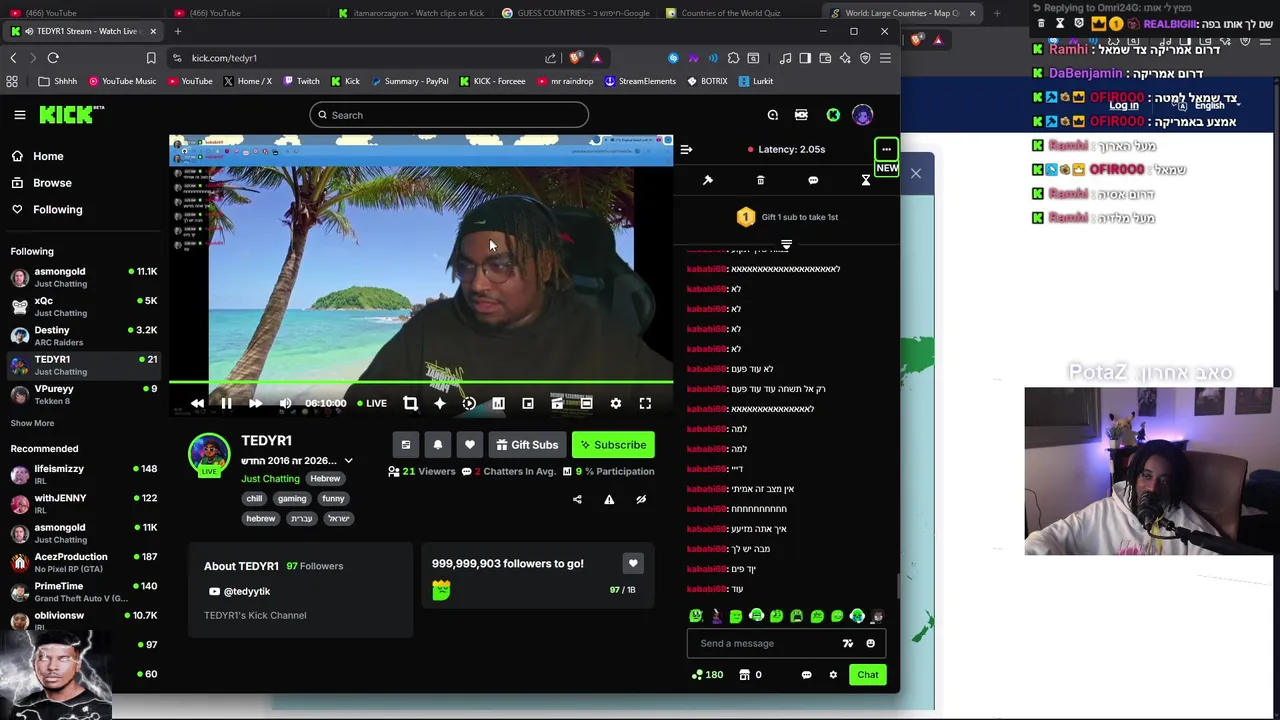Image resolution: width=1280 pixels, height=720 pixels.
Task: Report the stream using warning icon
Action: pos(609,499)
